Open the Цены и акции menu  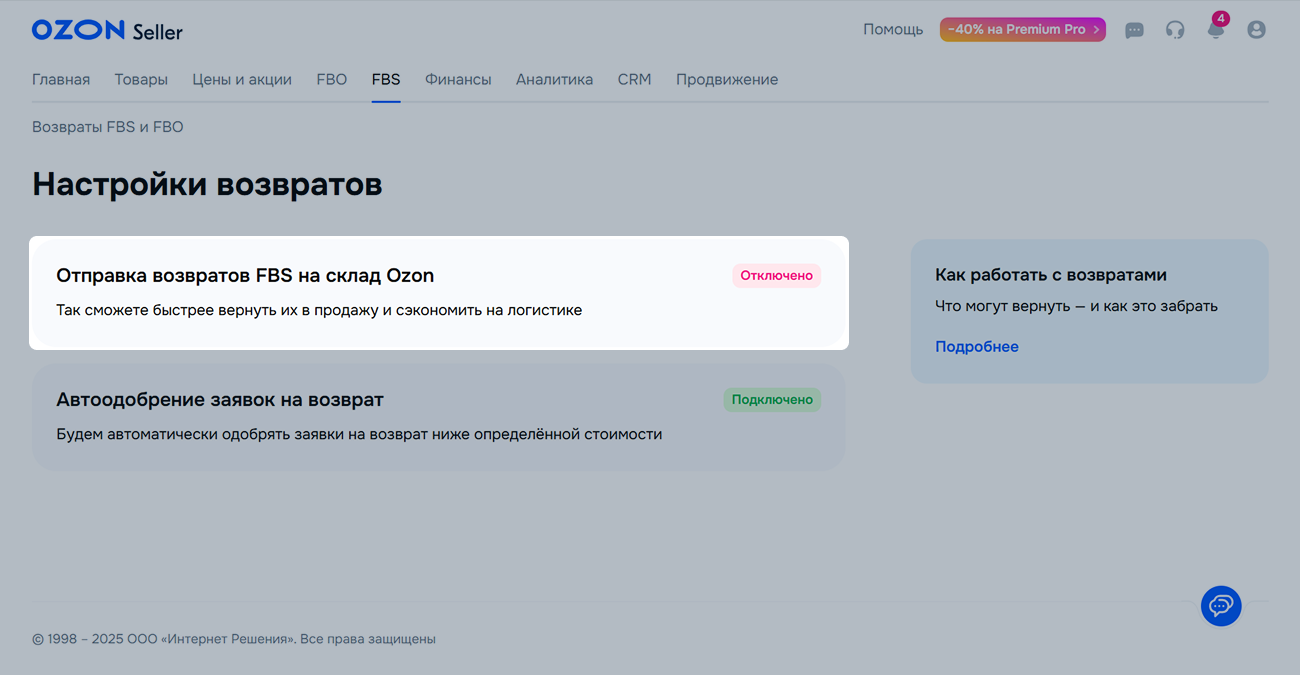pos(242,80)
